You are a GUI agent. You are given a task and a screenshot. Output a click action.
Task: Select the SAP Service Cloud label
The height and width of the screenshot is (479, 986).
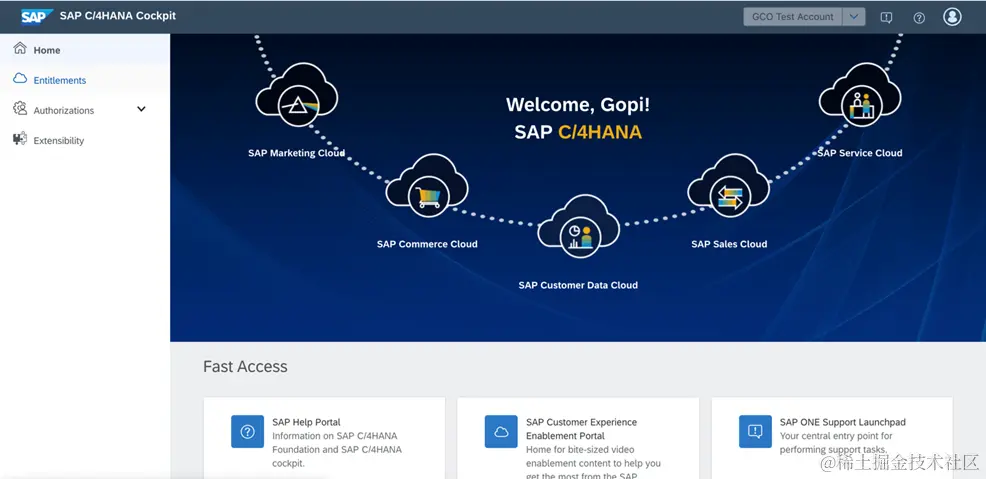[860, 153]
